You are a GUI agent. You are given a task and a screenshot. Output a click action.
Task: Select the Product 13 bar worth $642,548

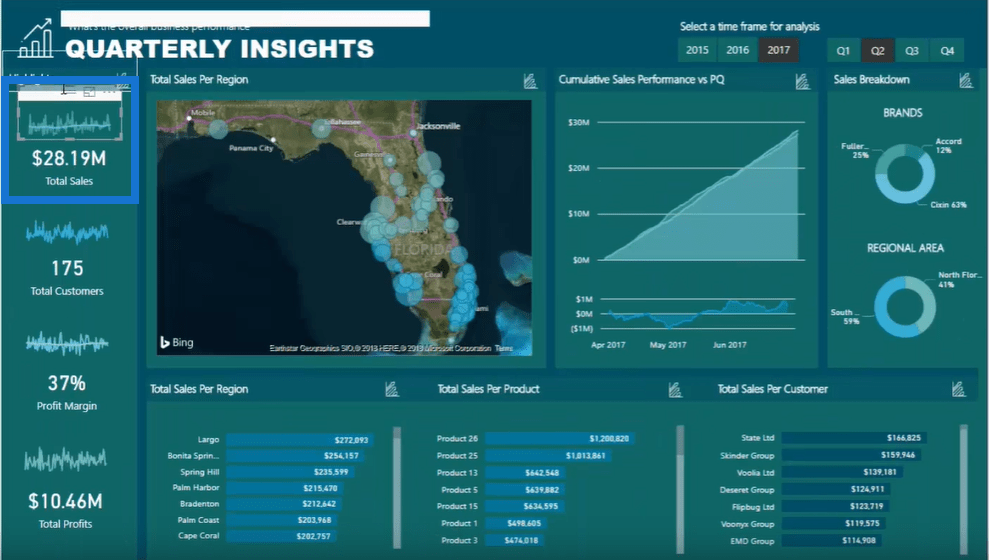[x=525, y=472]
